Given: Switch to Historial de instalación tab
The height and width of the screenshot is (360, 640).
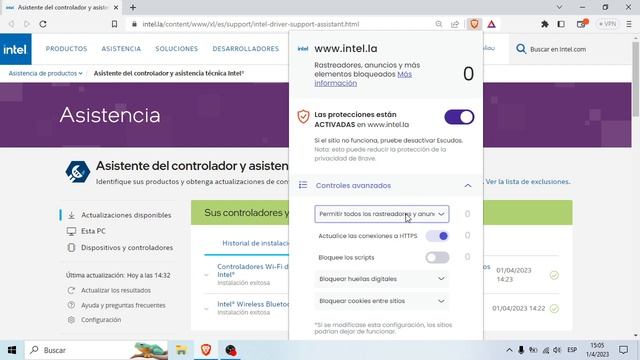Looking at the screenshot, I should point(256,243).
